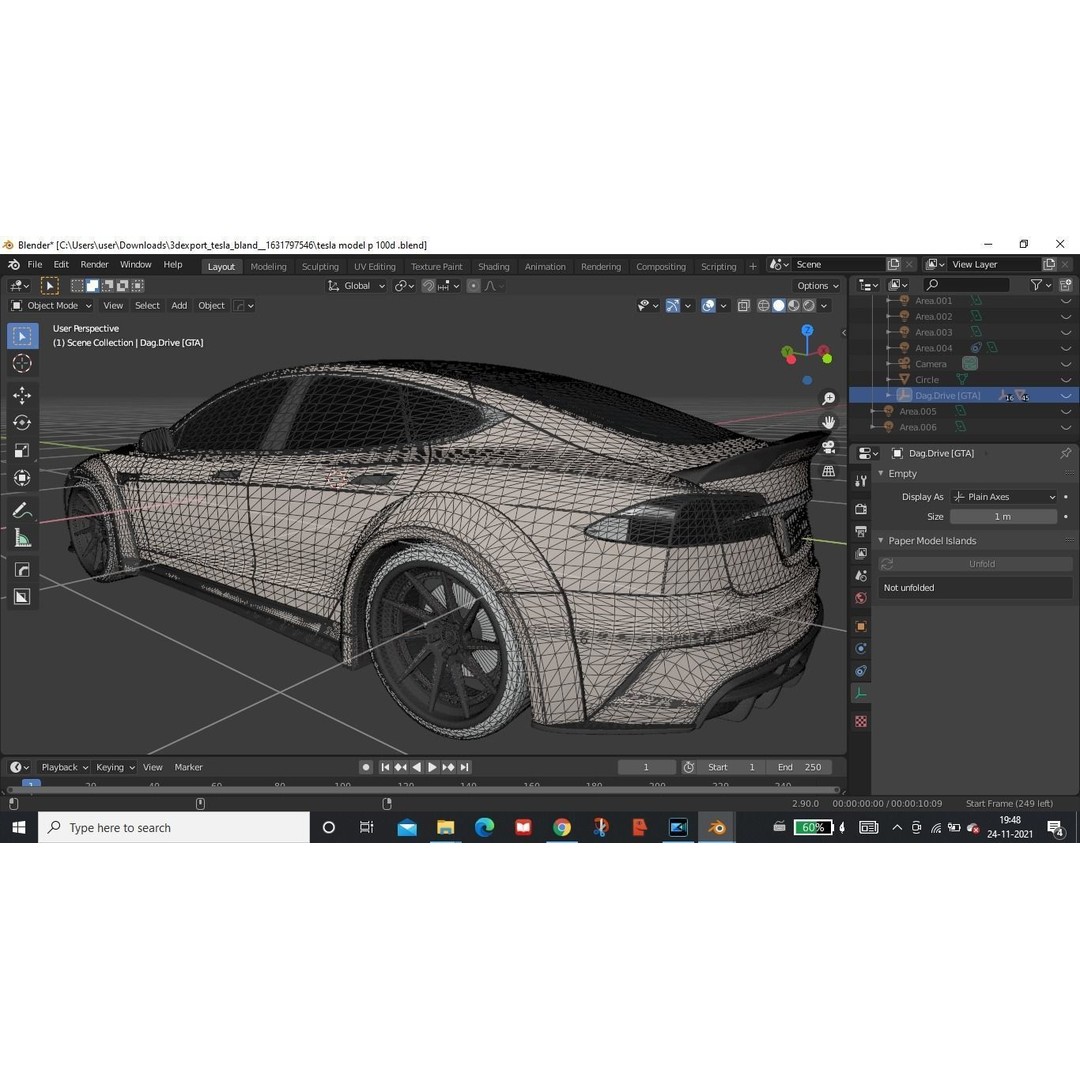Screen dimensions: 1080x1080
Task: Open the Tool properties tab
Action: [861, 481]
